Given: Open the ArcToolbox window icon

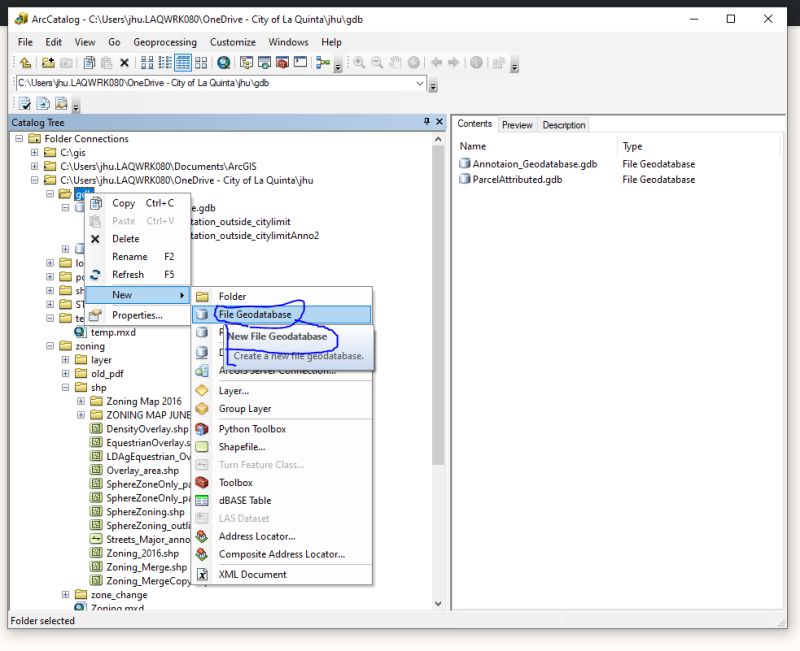Looking at the screenshot, I should coord(281,62).
